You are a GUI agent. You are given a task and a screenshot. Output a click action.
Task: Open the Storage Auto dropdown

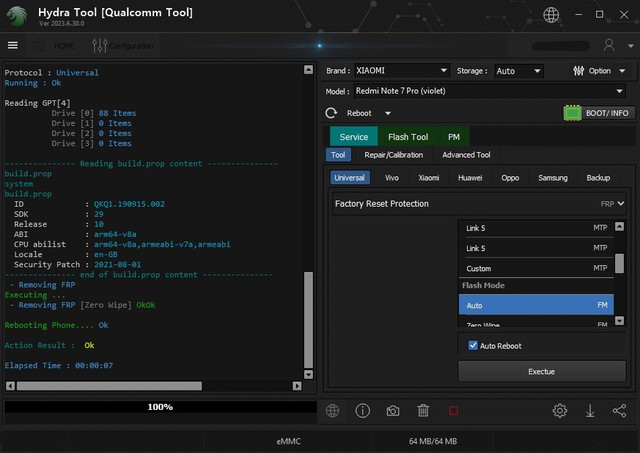[x=518, y=71]
